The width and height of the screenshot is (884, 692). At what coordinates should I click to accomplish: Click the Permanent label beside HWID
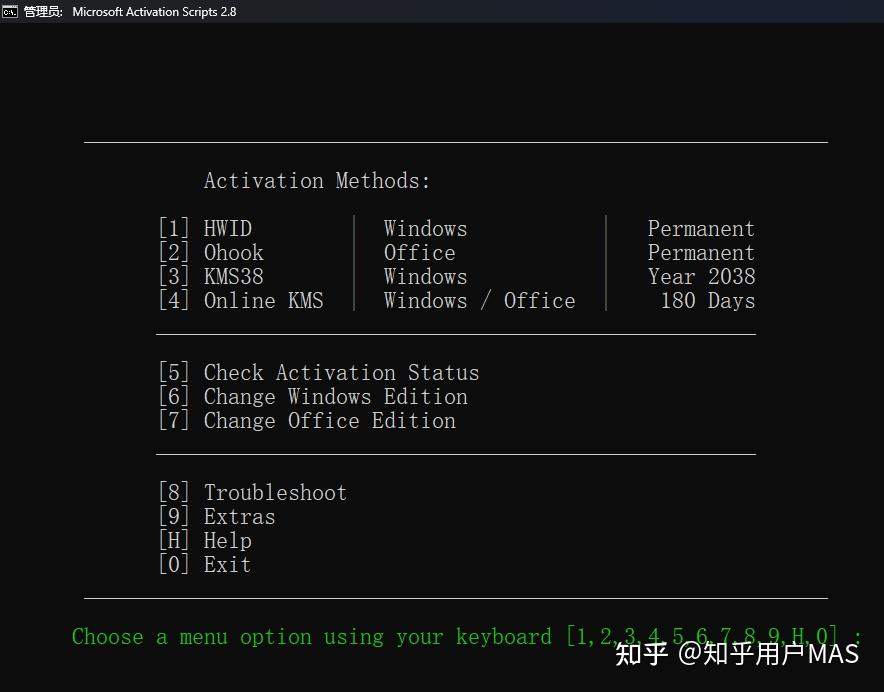(x=701, y=228)
